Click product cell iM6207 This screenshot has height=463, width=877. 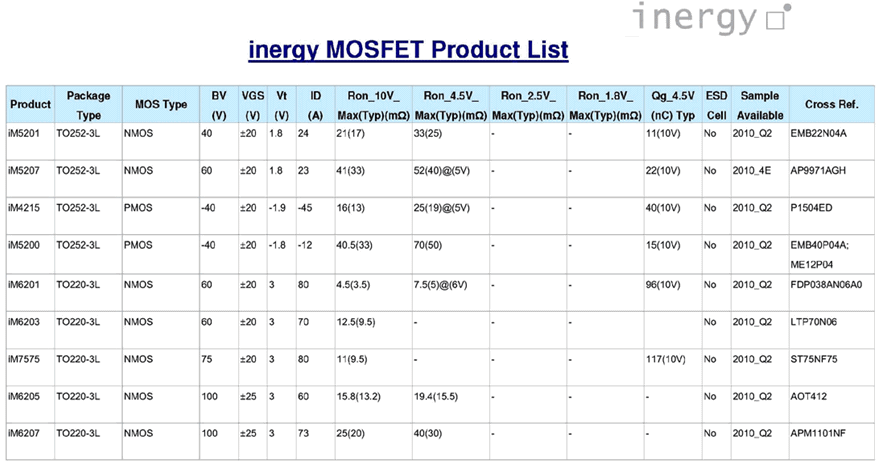coord(24,433)
